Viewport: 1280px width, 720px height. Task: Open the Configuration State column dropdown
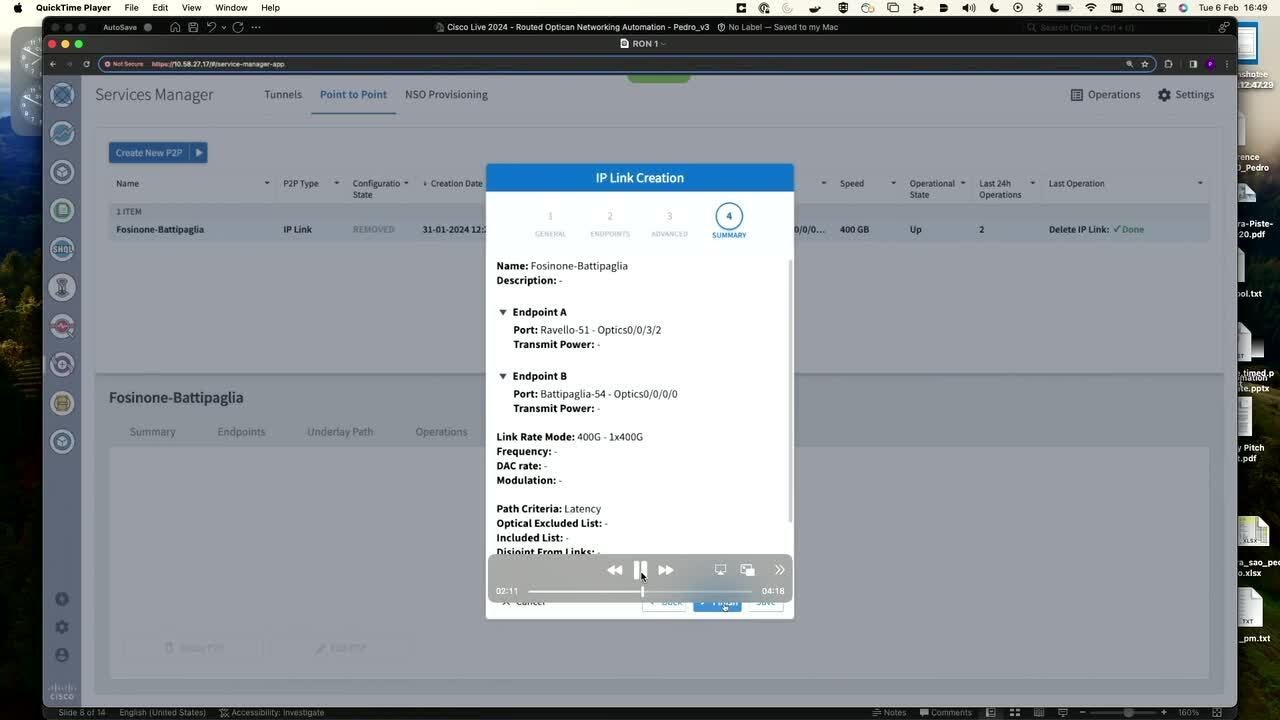(x=406, y=183)
